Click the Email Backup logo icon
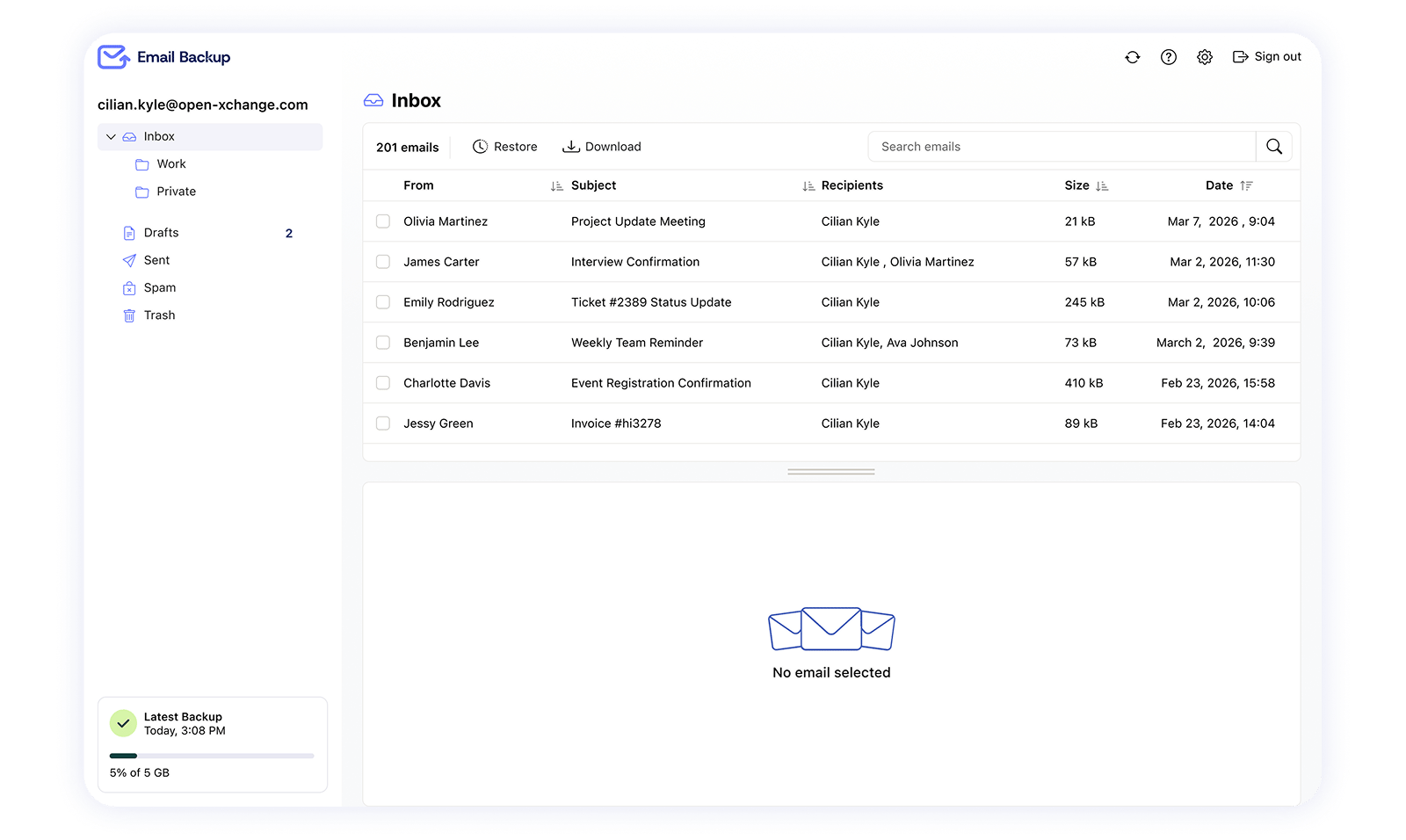The height and width of the screenshot is (840, 1406). (113, 57)
